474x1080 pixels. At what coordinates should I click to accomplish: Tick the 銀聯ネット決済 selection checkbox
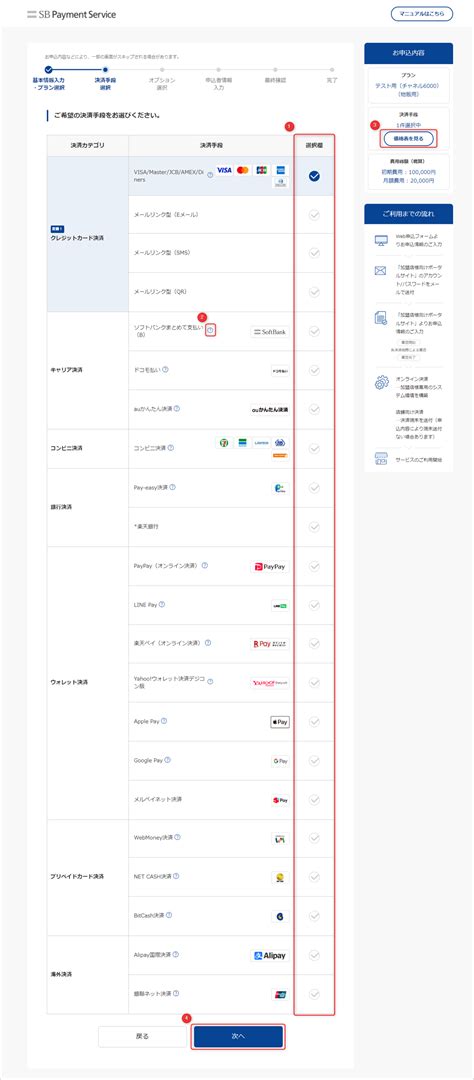tap(314, 994)
